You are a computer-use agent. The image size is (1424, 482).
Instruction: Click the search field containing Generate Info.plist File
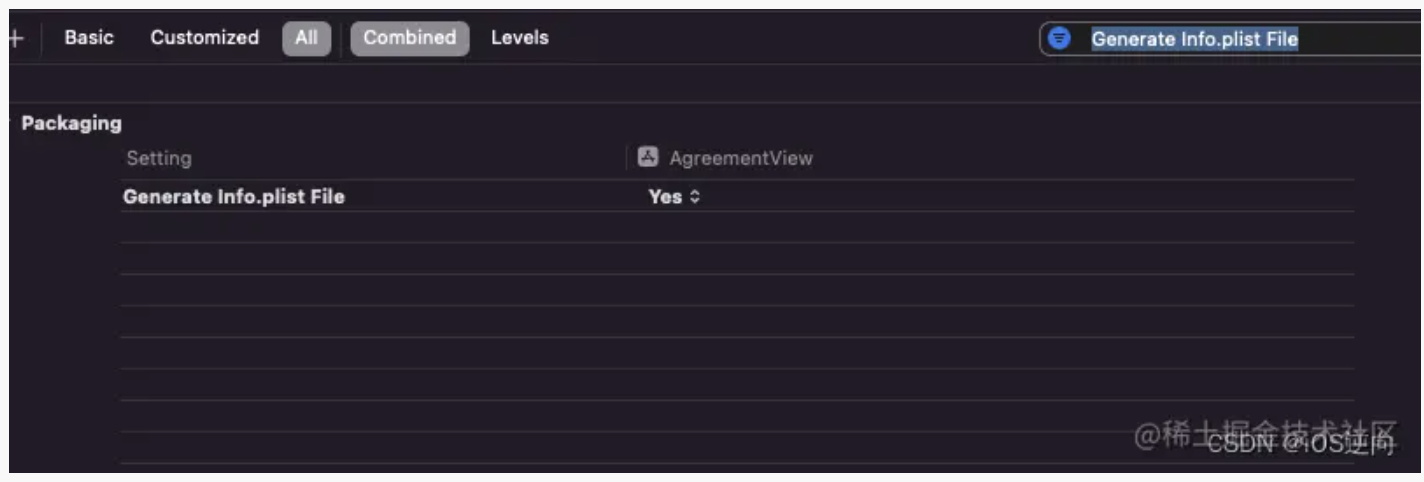(x=1231, y=39)
